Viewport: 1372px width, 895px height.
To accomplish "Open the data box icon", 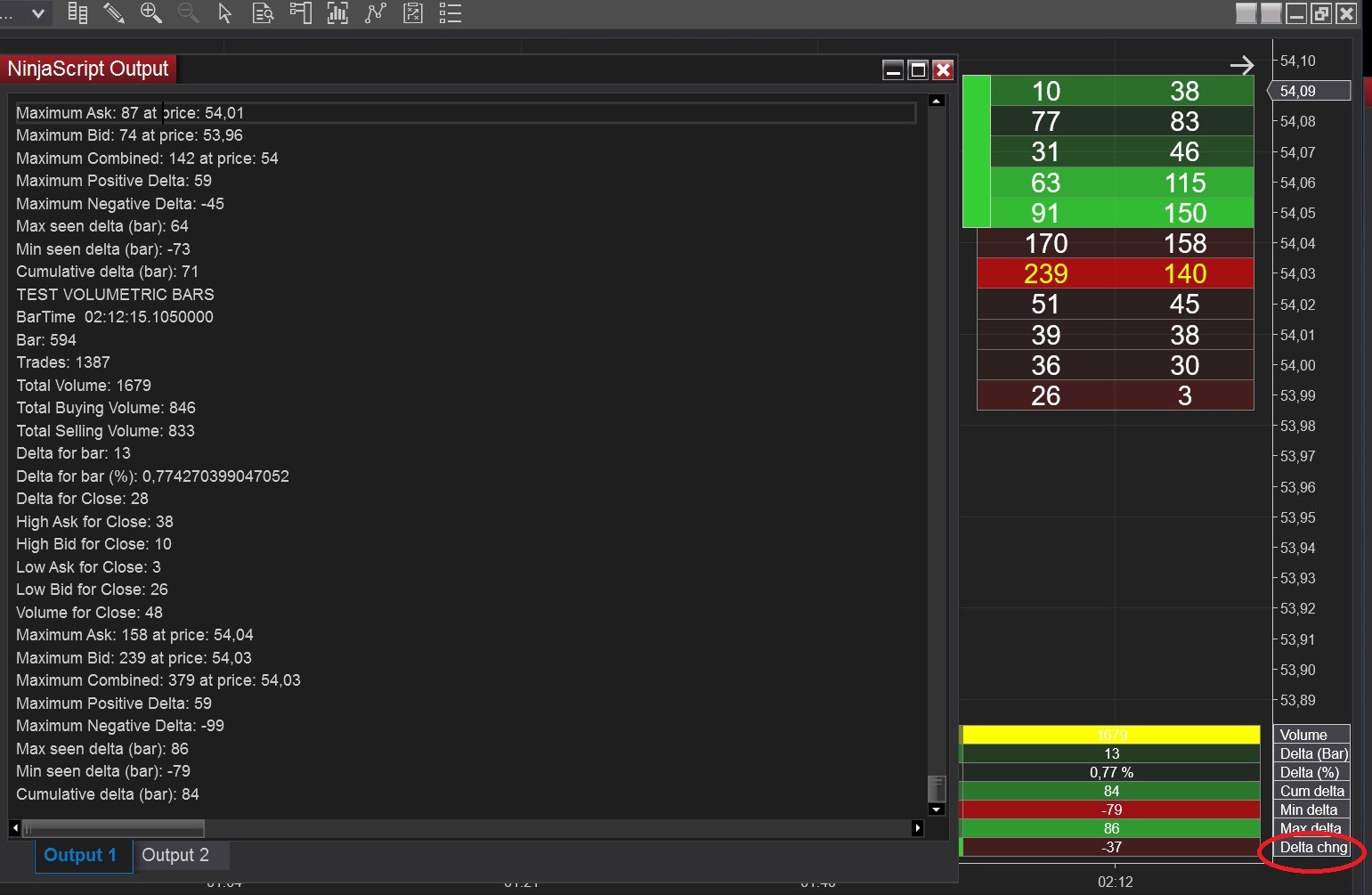I will pos(263,13).
